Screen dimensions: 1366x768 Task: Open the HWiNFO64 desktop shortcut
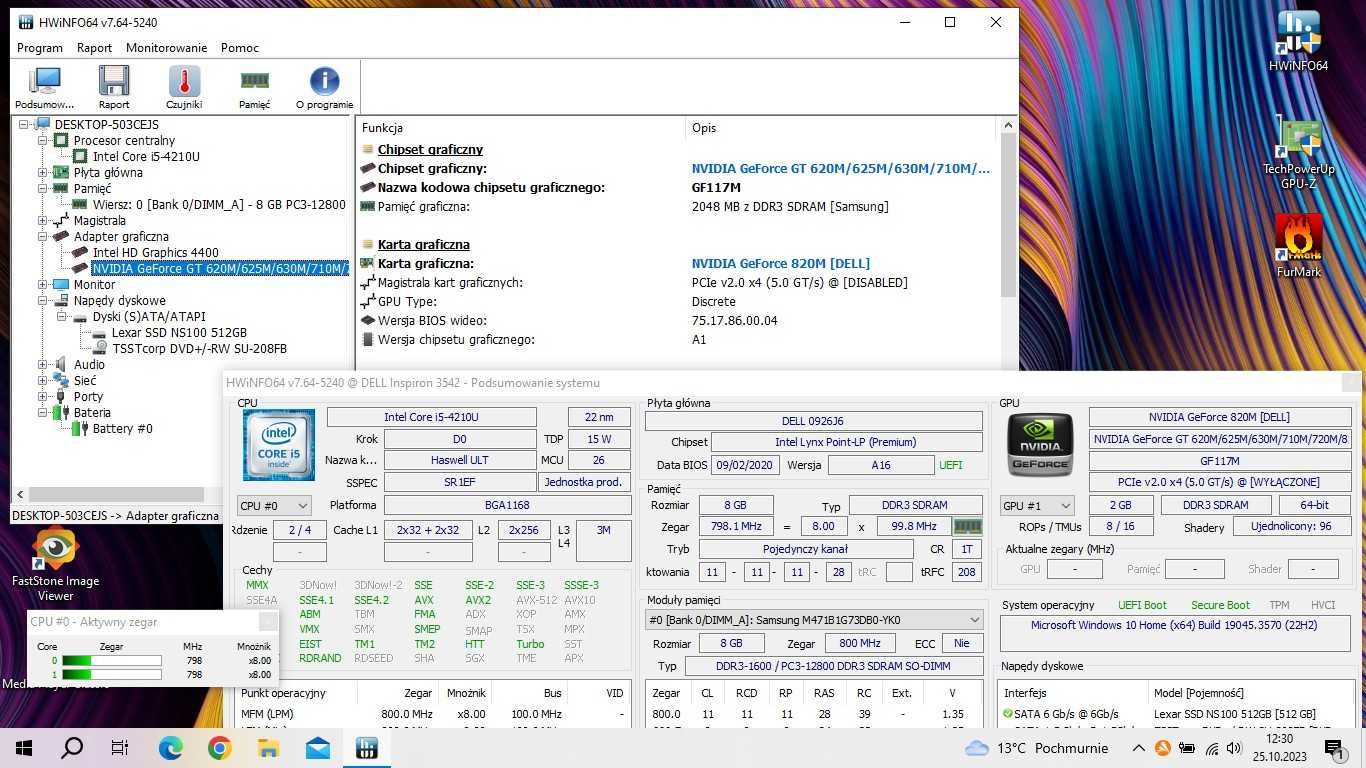point(1298,42)
